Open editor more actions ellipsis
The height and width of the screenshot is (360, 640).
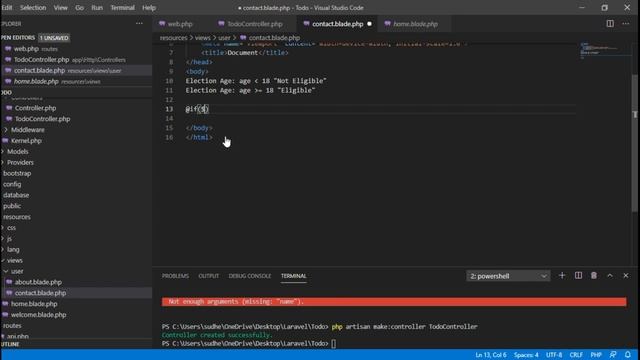click(626, 24)
